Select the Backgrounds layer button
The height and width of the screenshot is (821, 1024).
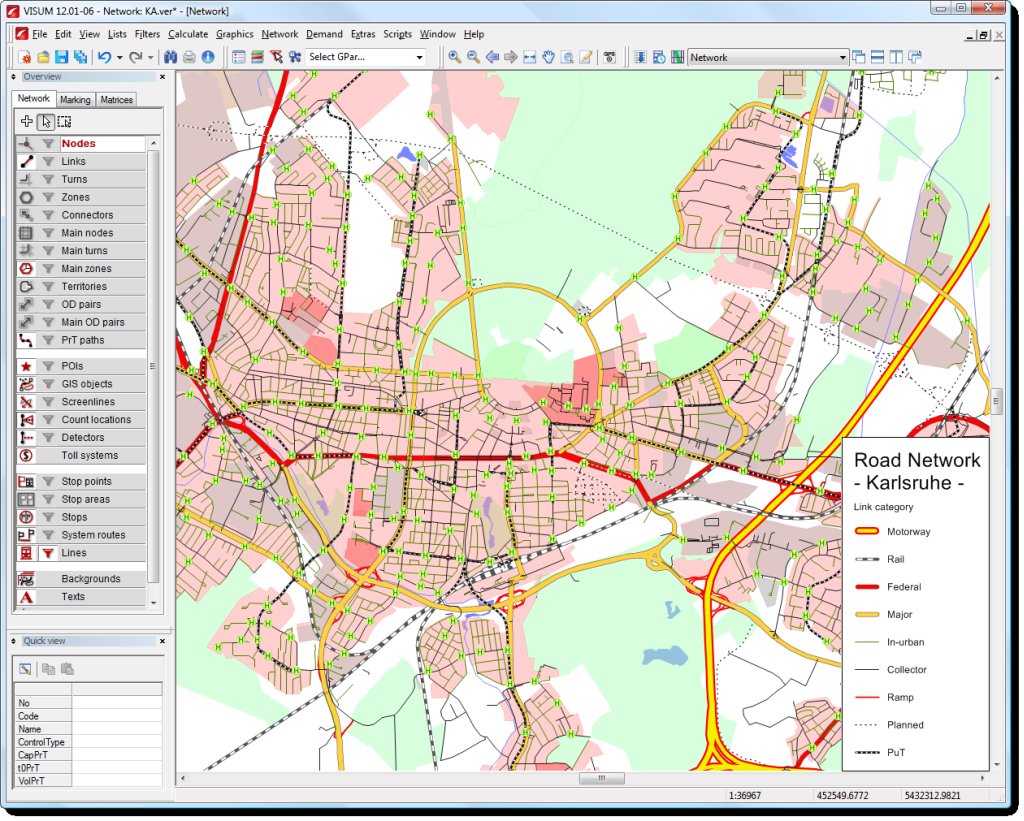[90, 579]
